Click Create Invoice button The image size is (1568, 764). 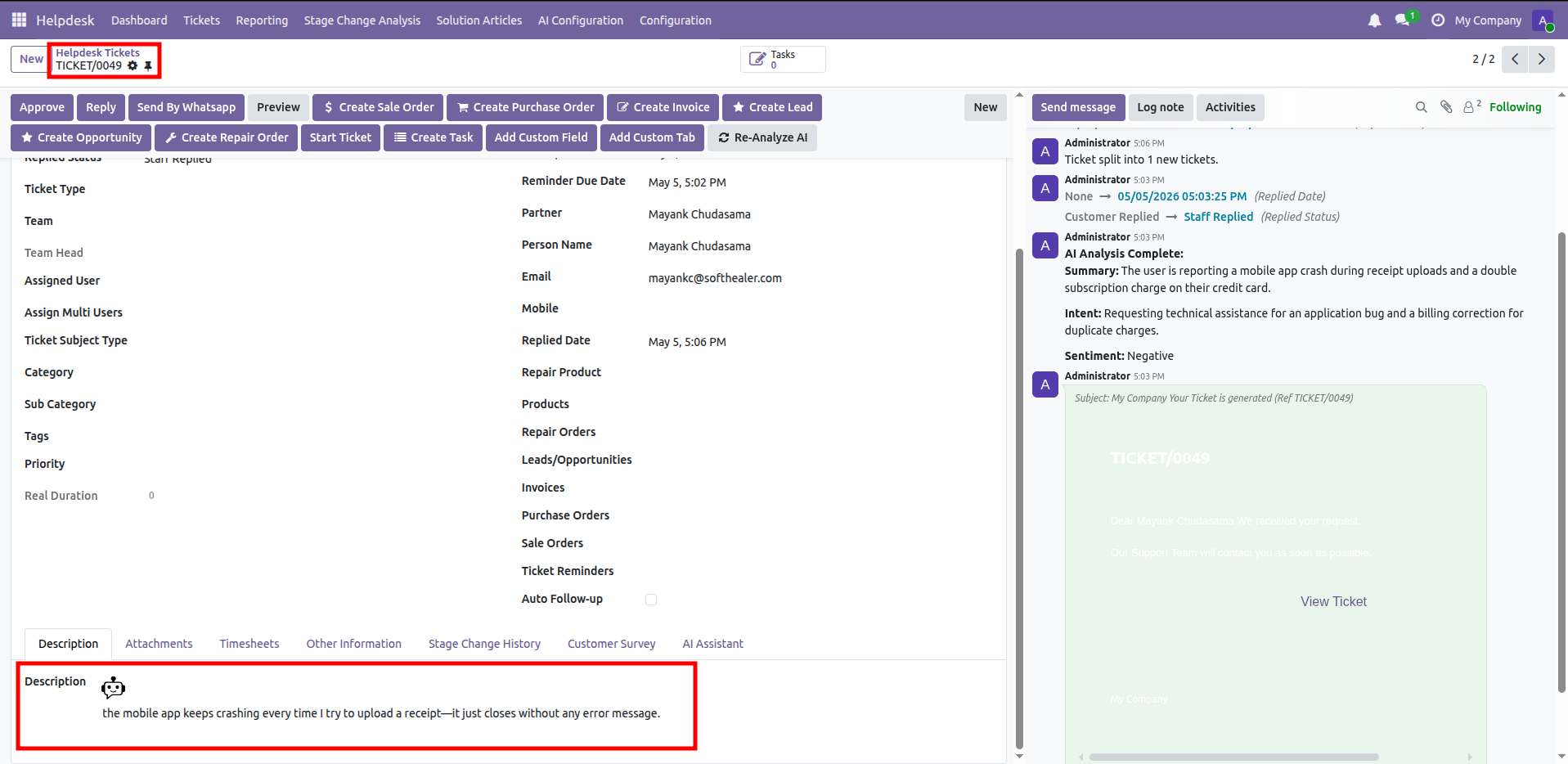(663, 107)
